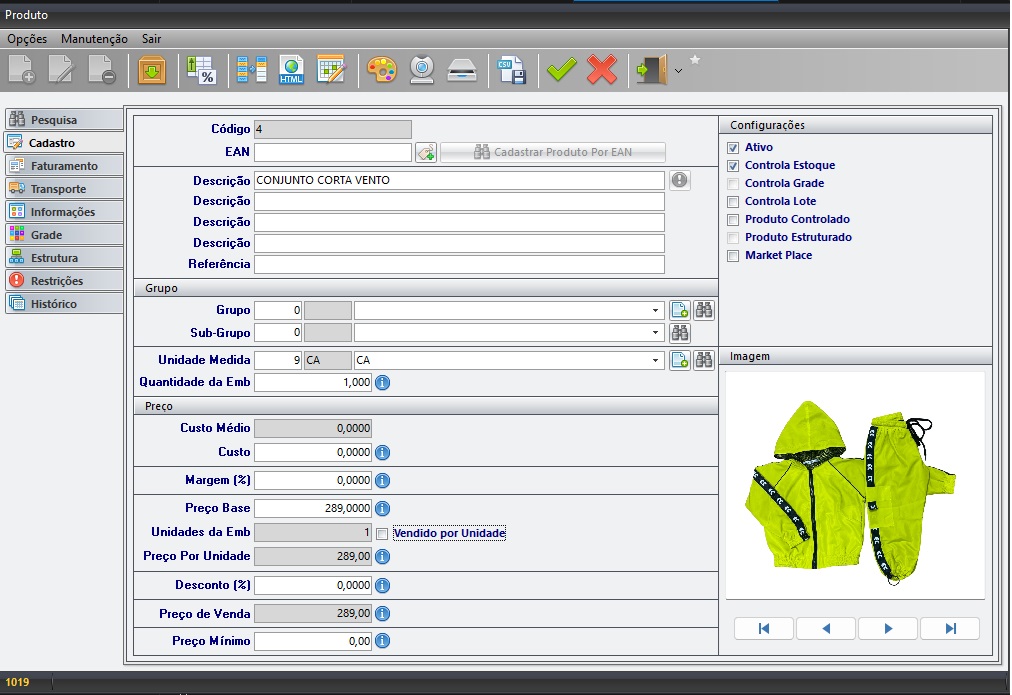Click the red X cancel icon
1012x695 pixels.
coord(601,70)
